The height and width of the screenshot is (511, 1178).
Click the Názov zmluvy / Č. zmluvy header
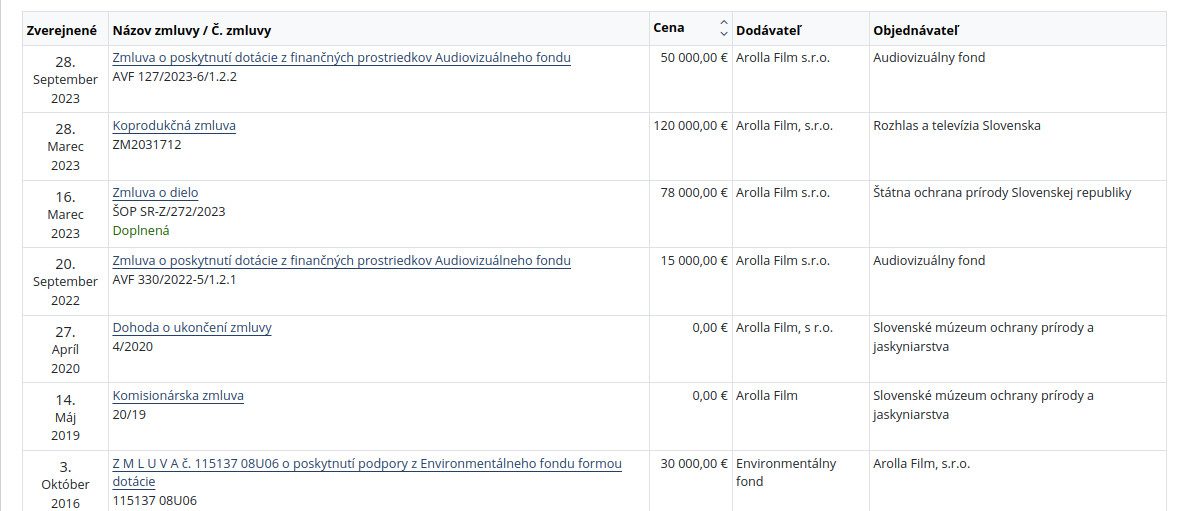click(x=192, y=30)
